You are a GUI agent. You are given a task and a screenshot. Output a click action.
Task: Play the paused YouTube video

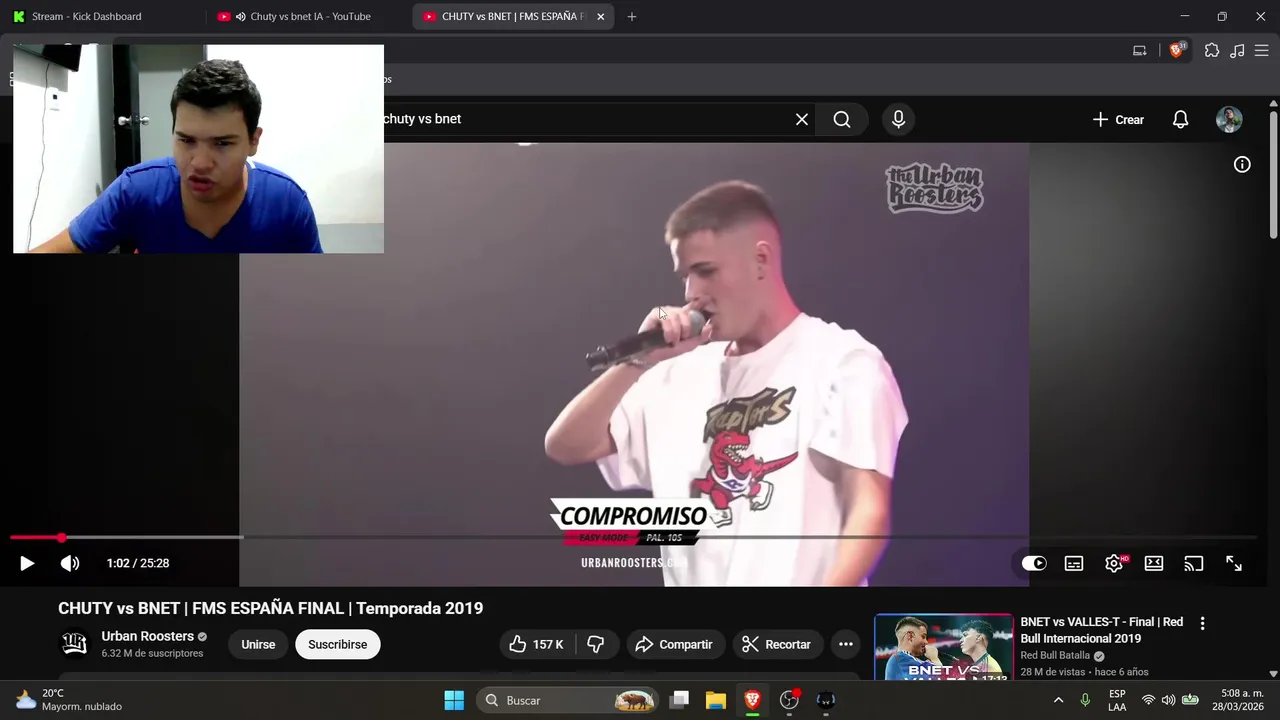[27, 564]
